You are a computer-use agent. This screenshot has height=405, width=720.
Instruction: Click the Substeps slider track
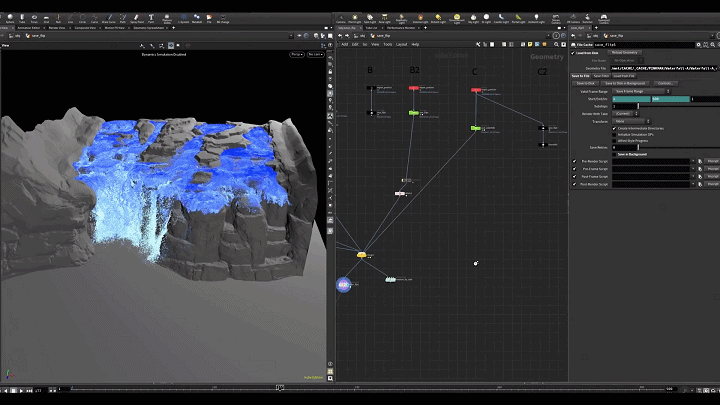coord(670,106)
